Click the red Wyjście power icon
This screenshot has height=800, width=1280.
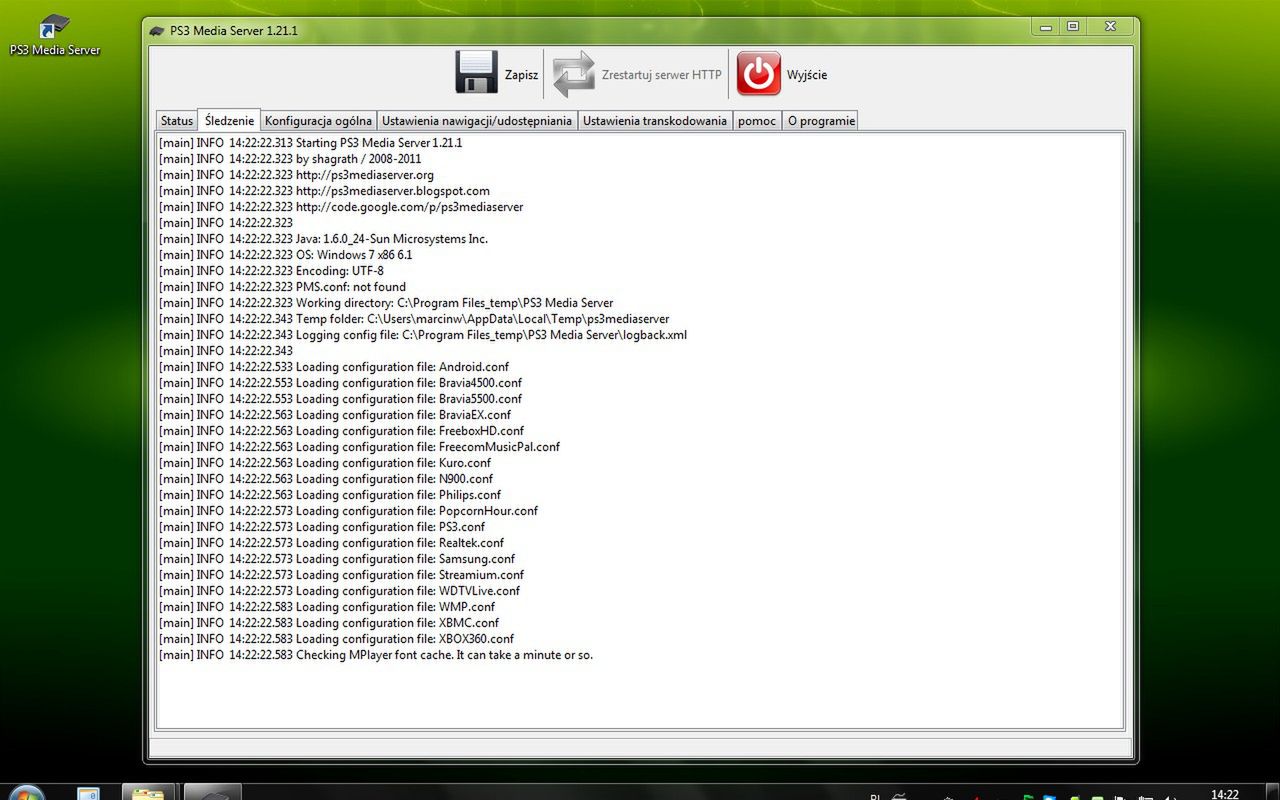[x=759, y=74]
